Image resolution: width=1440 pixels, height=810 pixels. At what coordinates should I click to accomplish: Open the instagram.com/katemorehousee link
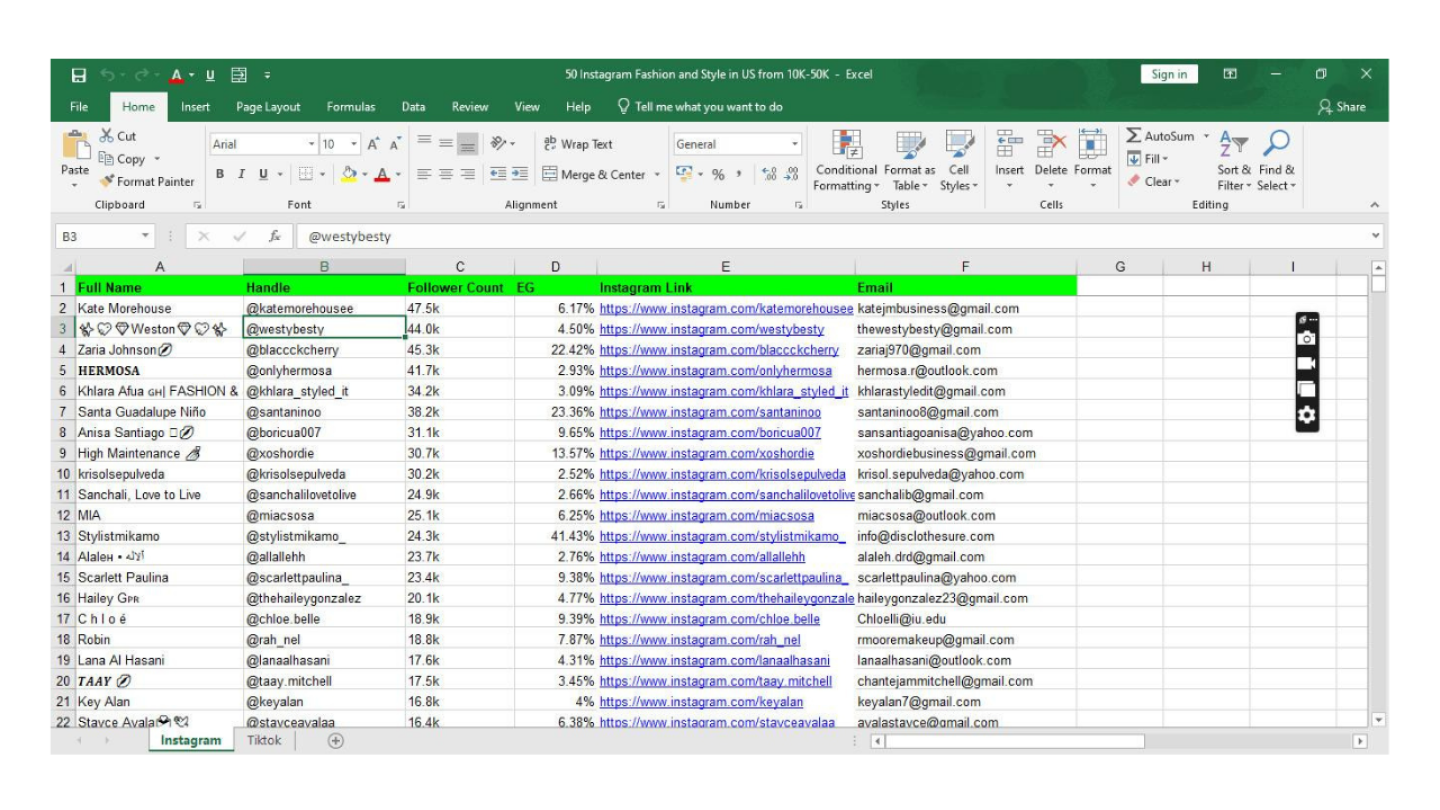726,309
